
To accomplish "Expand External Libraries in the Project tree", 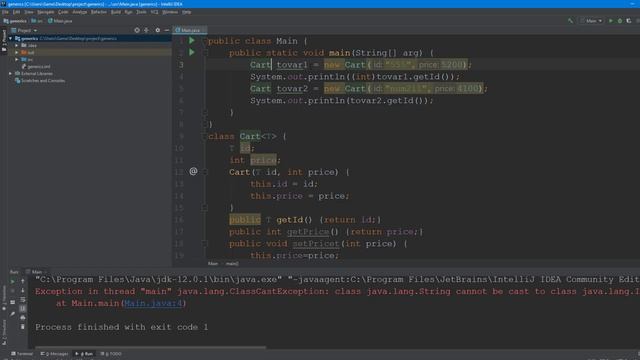I will (x=11, y=73).
